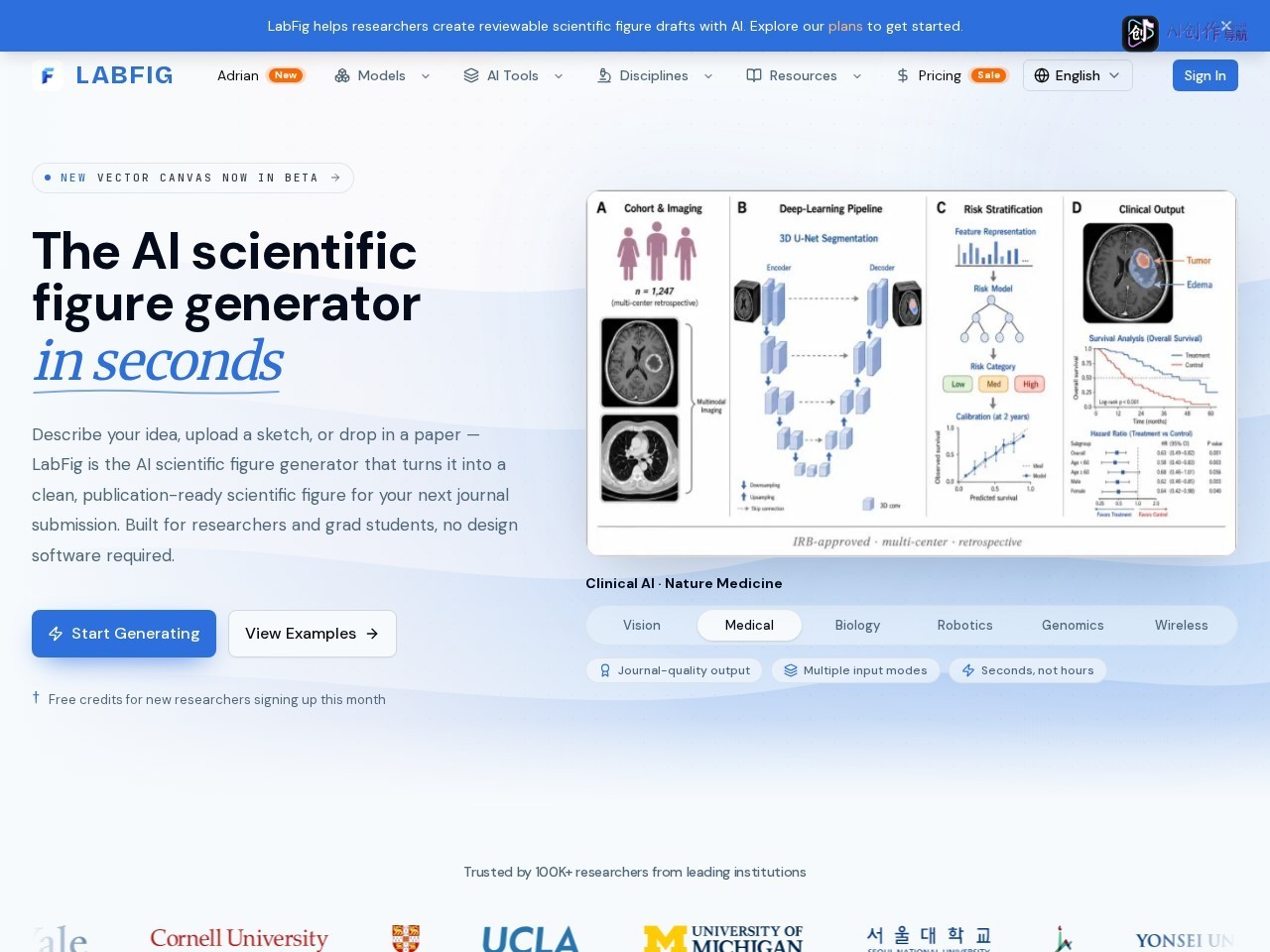Click the 'Clinical AI · Nature Medicine' caption
1270x952 pixels.
pos(684,583)
